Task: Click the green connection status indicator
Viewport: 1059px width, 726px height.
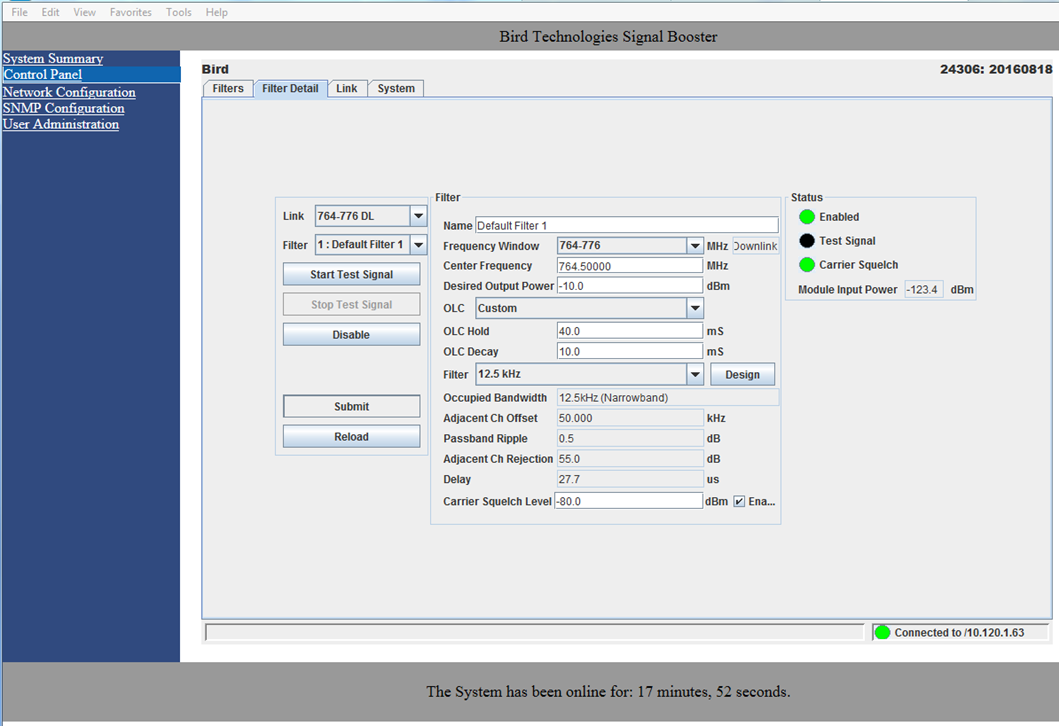Action: [882, 633]
